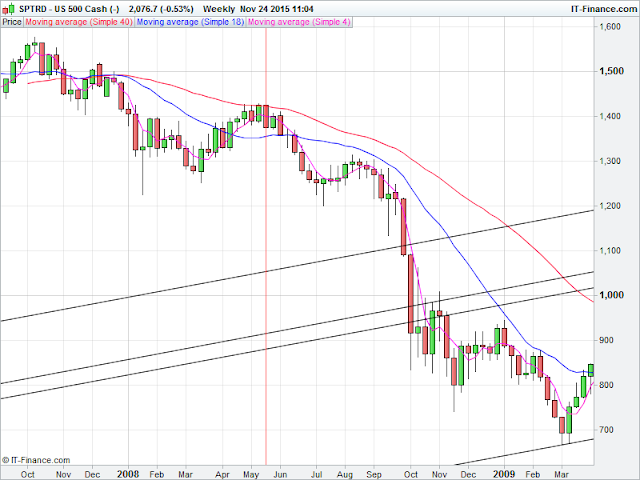The width and height of the screenshot is (640, 480).
Task: Click the Weekly timeframe label
Action: click(219, 9)
